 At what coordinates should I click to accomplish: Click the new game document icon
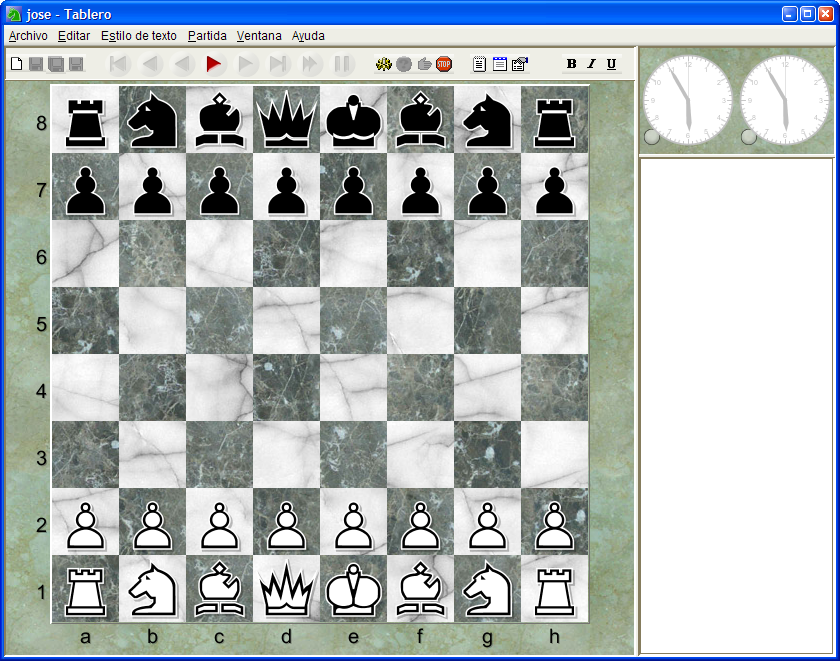[x=17, y=64]
